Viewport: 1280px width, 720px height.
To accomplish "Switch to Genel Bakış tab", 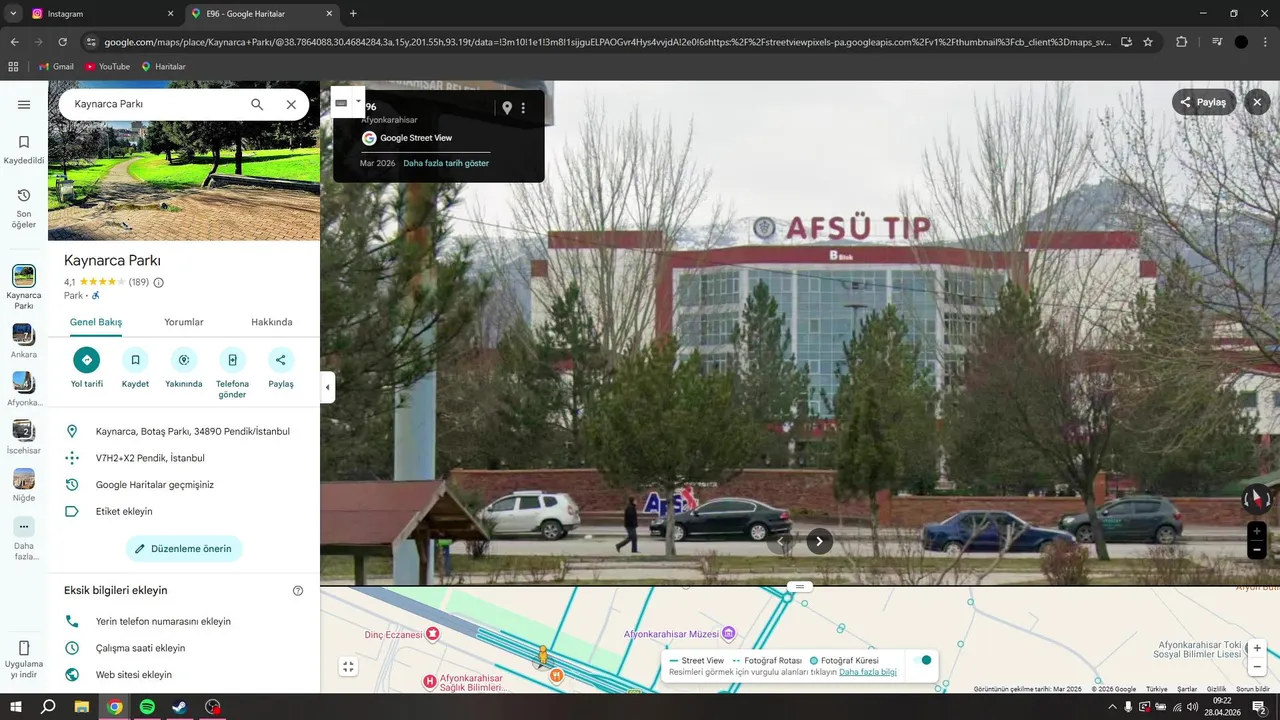I will pos(96,322).
